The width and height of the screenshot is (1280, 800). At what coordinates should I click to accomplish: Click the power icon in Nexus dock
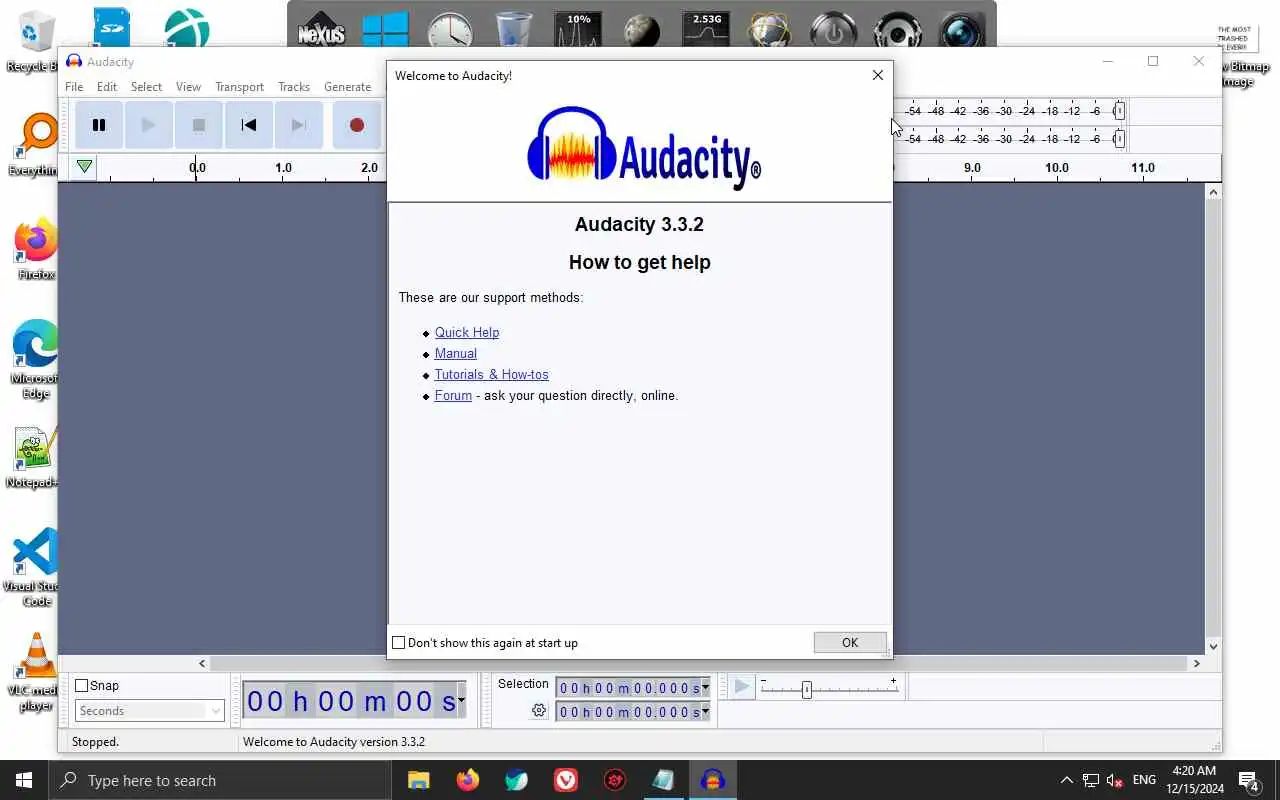point(832,32)
